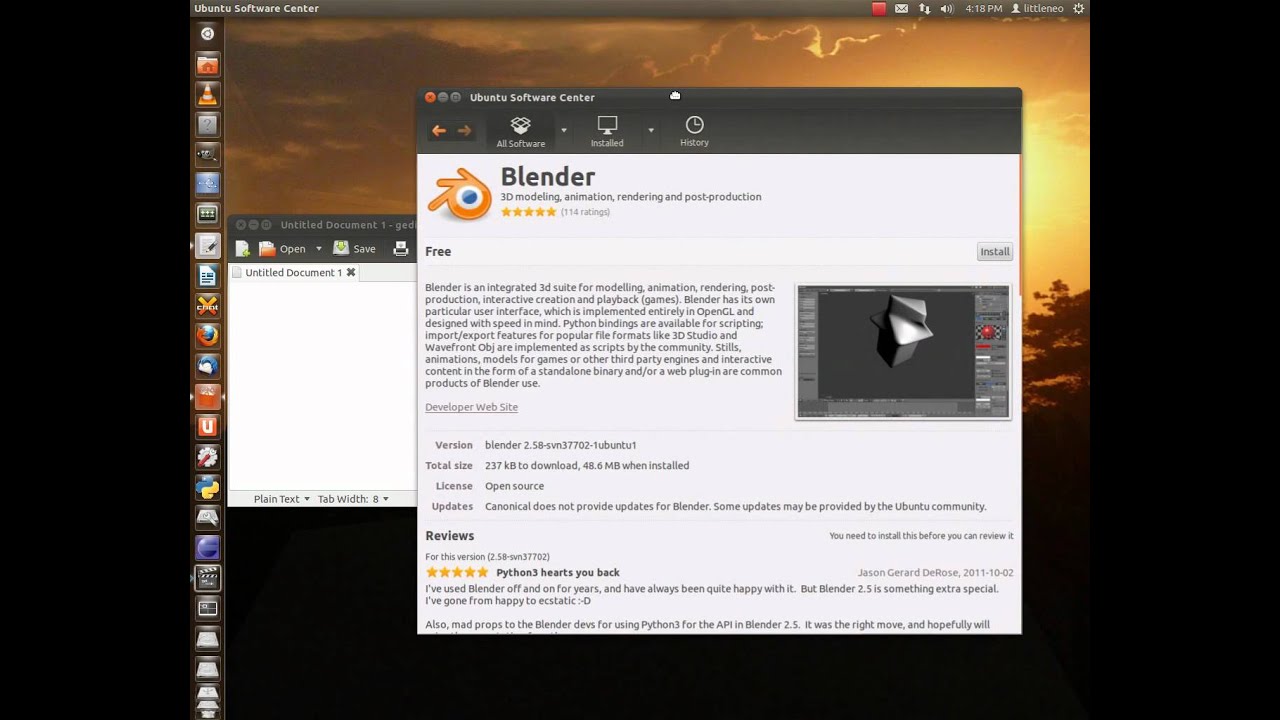Viewport: 1280px width, 720px height.
Task: Open the Tab Width dropdown in gedit
Action: (353, 499)
